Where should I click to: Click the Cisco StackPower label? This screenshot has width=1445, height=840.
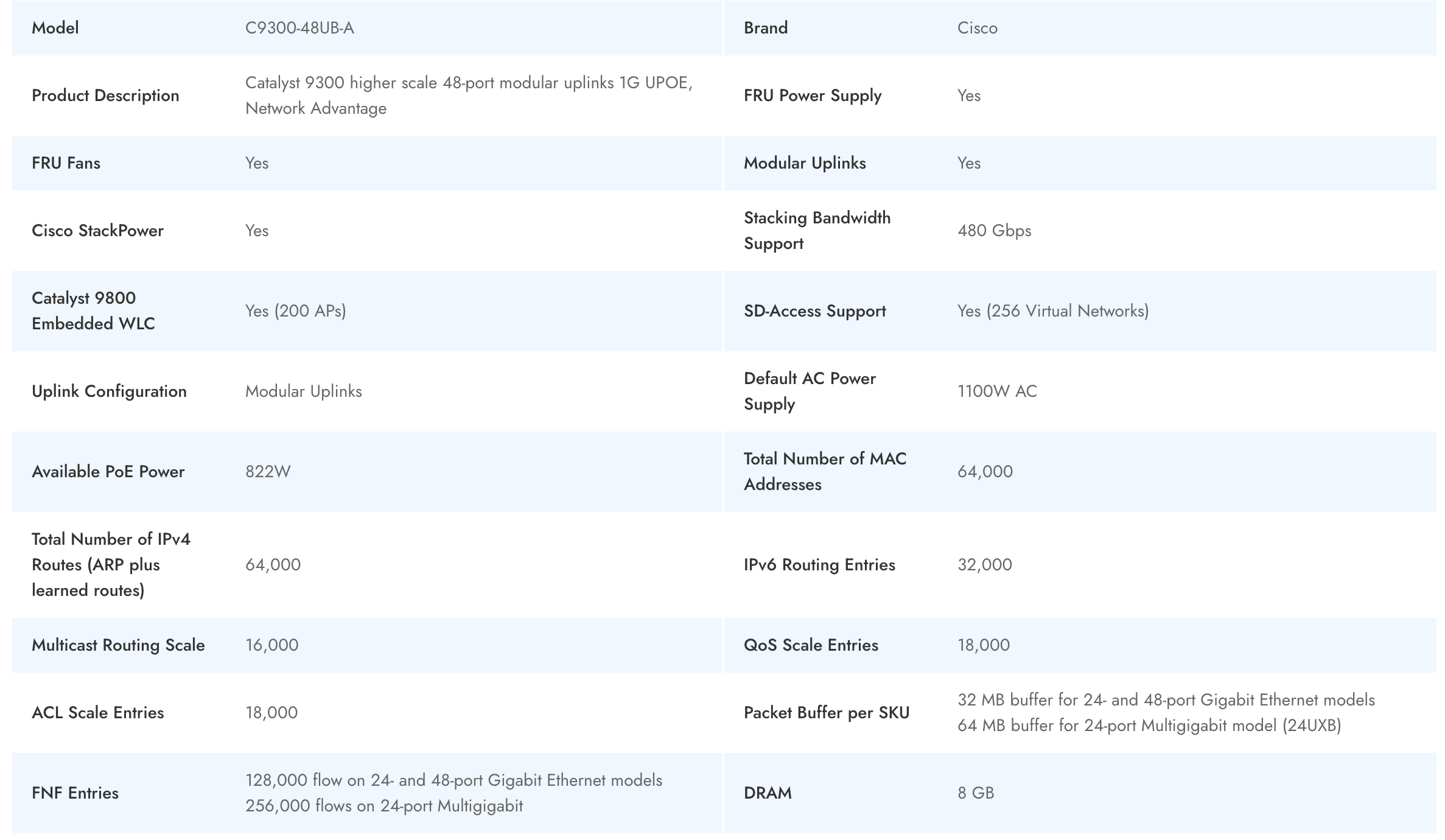[97, 231]
